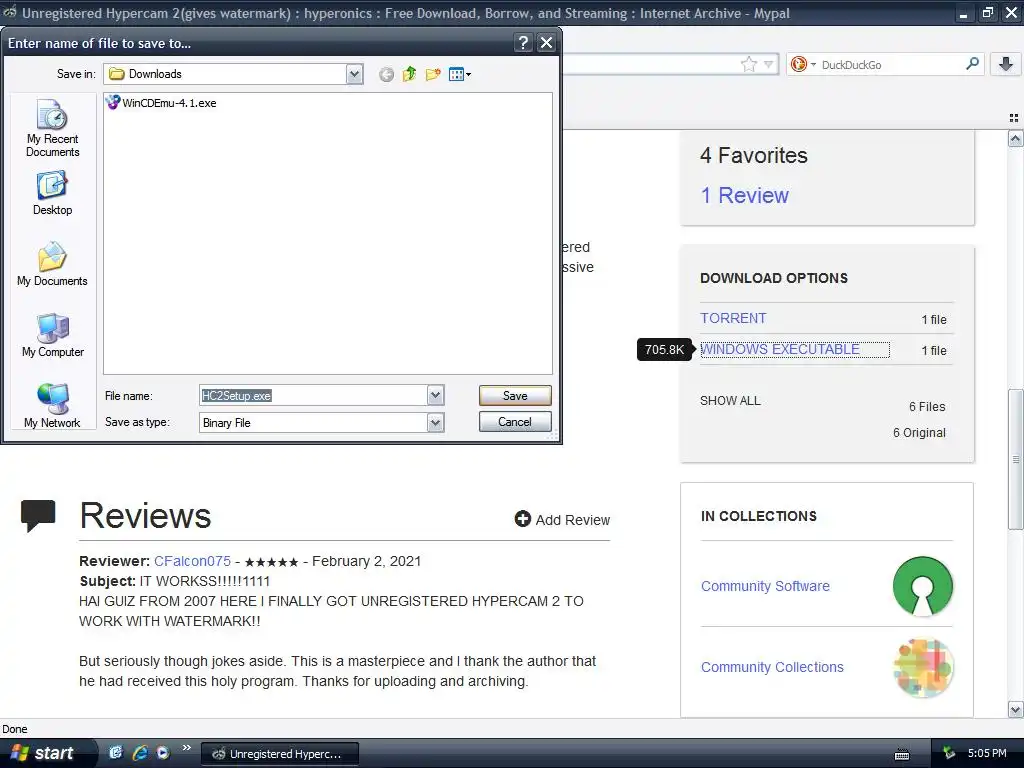Click SHOW ALL download options
The image size is (1024, 768).
click(x=730, y=400)
